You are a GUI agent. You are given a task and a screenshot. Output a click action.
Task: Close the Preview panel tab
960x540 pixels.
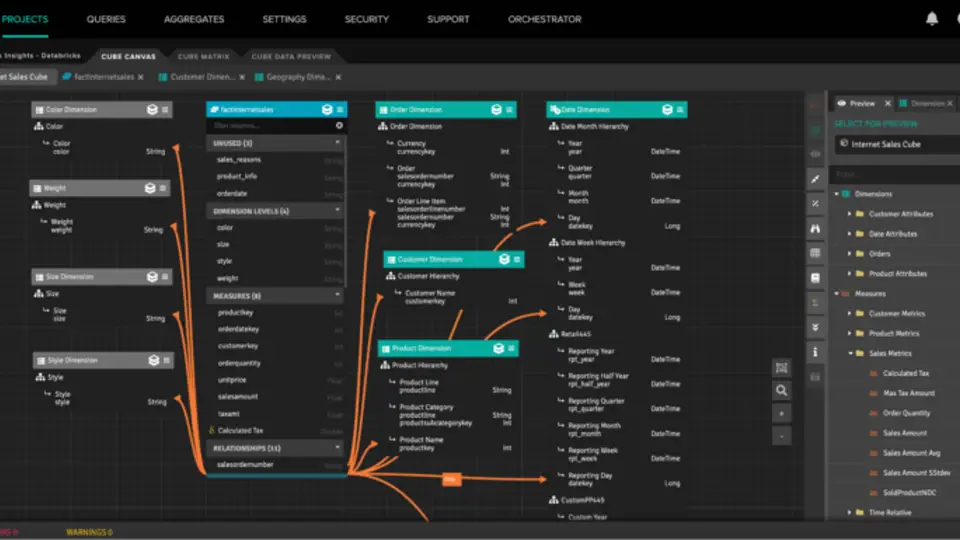tap(888, 103)
